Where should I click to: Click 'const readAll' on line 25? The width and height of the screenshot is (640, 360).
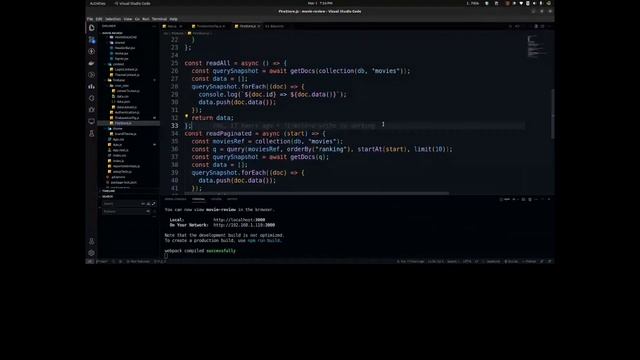[x=207, y=63]
